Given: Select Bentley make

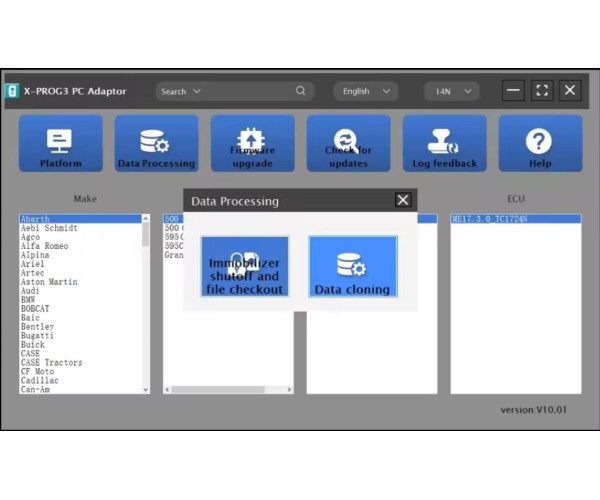Looking at the screenshot, I should [80, 327].
